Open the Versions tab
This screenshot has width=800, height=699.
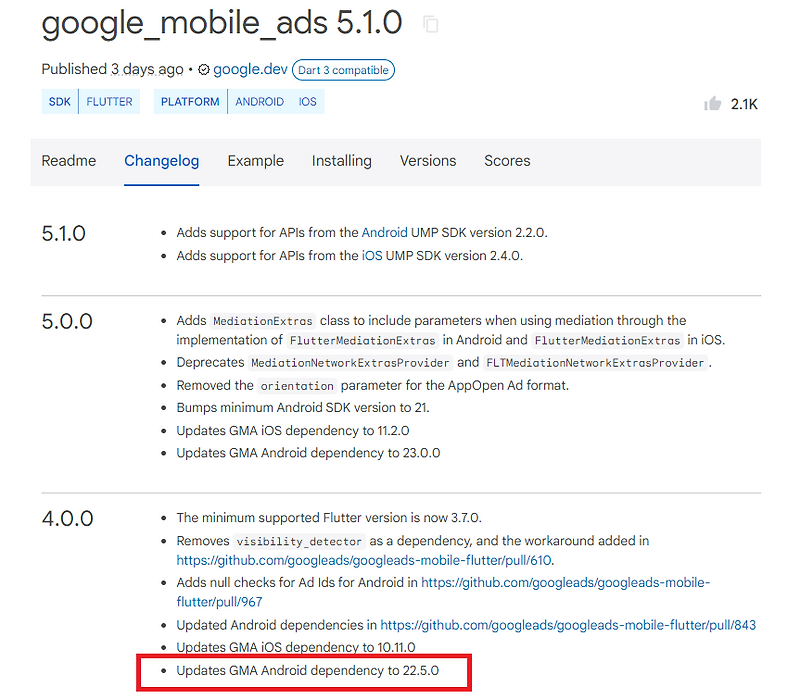428,161
